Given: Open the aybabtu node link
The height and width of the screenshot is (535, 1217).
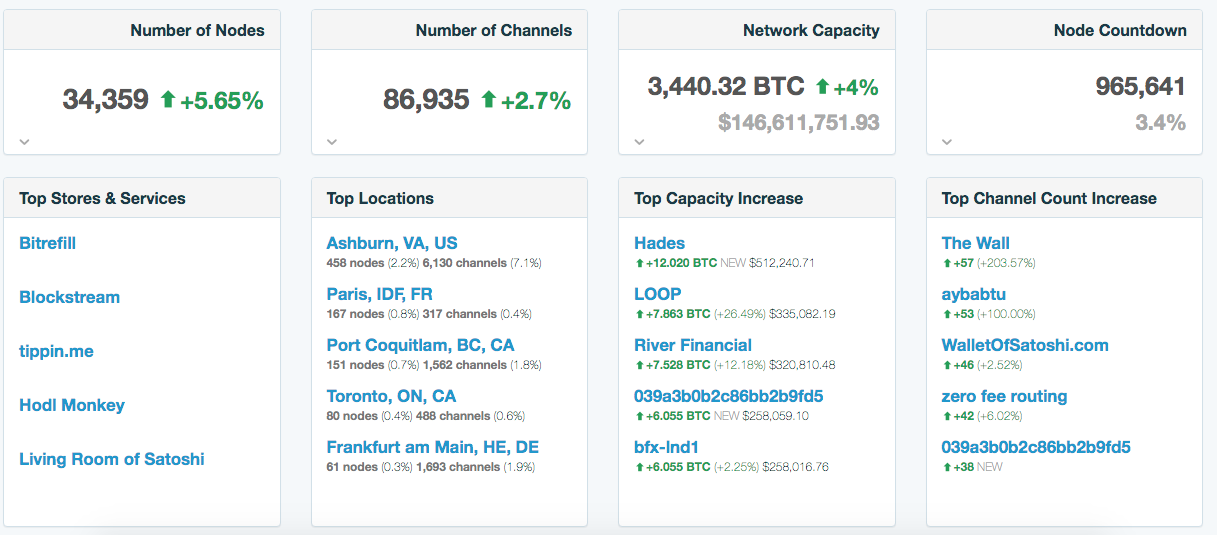Looking at the screenshot, I should pyautogui.click(x=973, y=294).
